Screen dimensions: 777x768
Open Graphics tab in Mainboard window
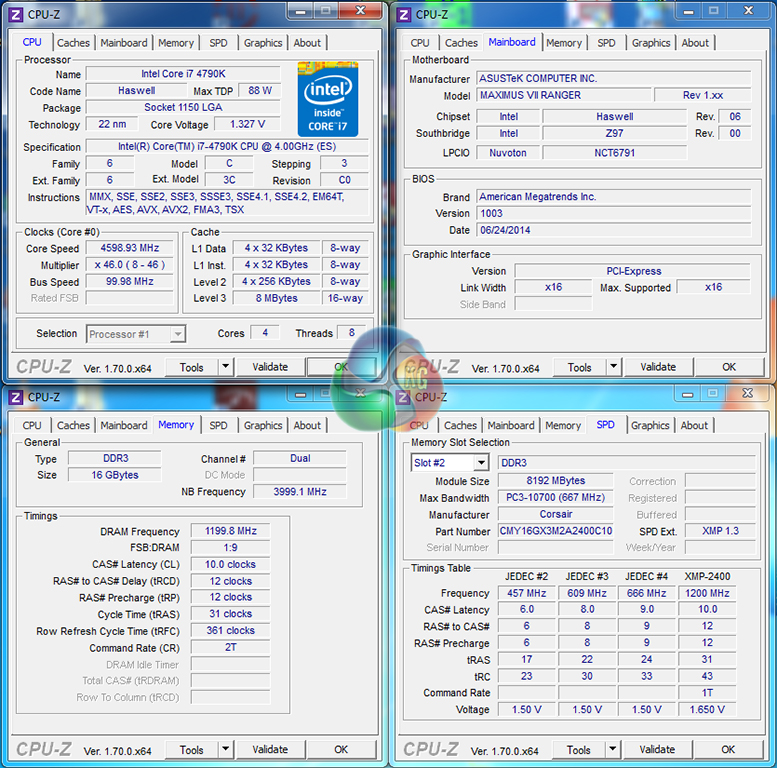tap(651, 43)
